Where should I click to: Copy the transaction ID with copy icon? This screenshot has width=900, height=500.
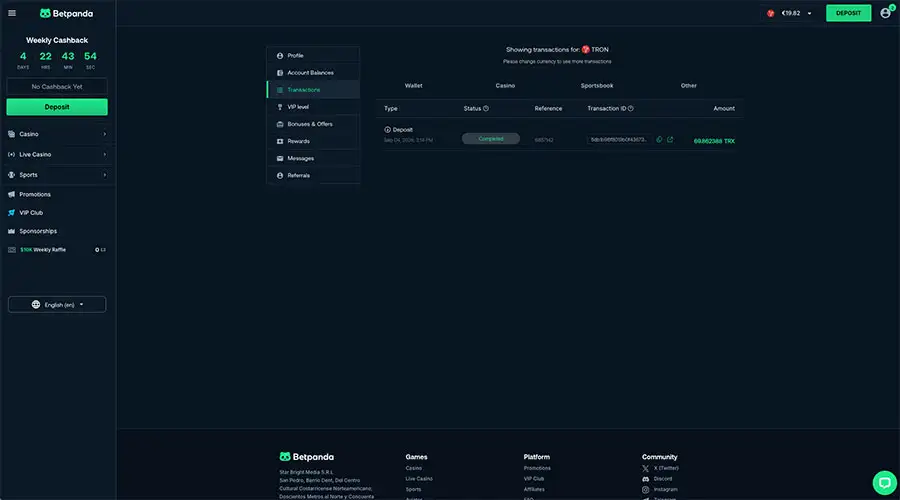(660, 139)
